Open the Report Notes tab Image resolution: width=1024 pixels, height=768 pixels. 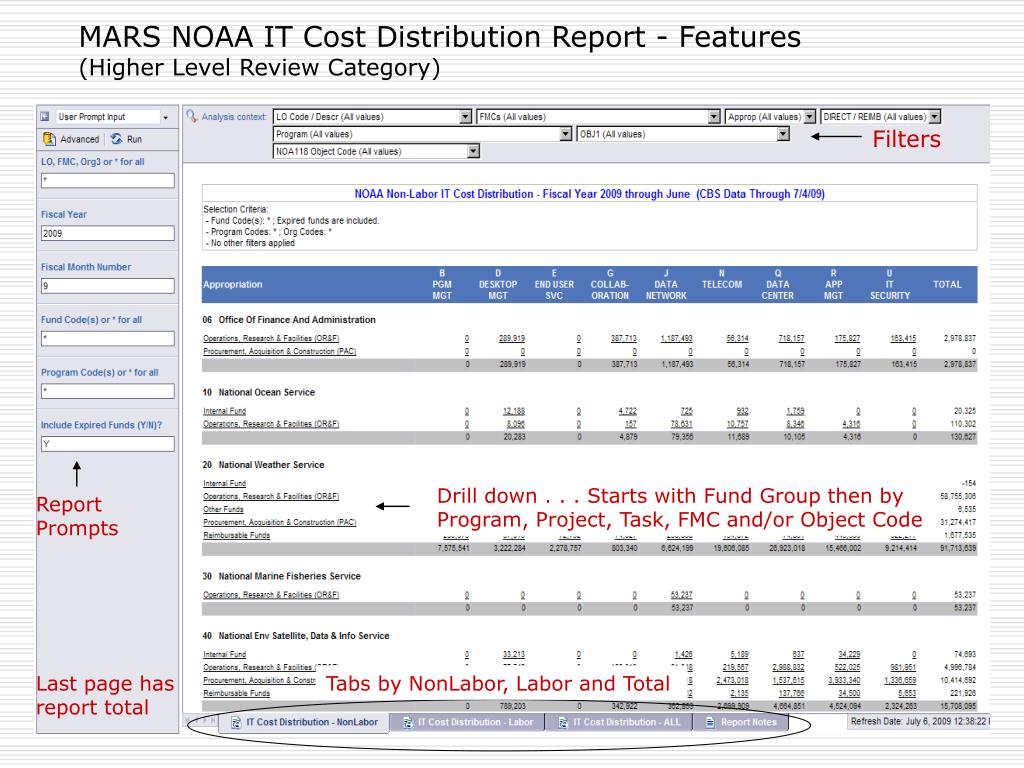coord(741,722)
